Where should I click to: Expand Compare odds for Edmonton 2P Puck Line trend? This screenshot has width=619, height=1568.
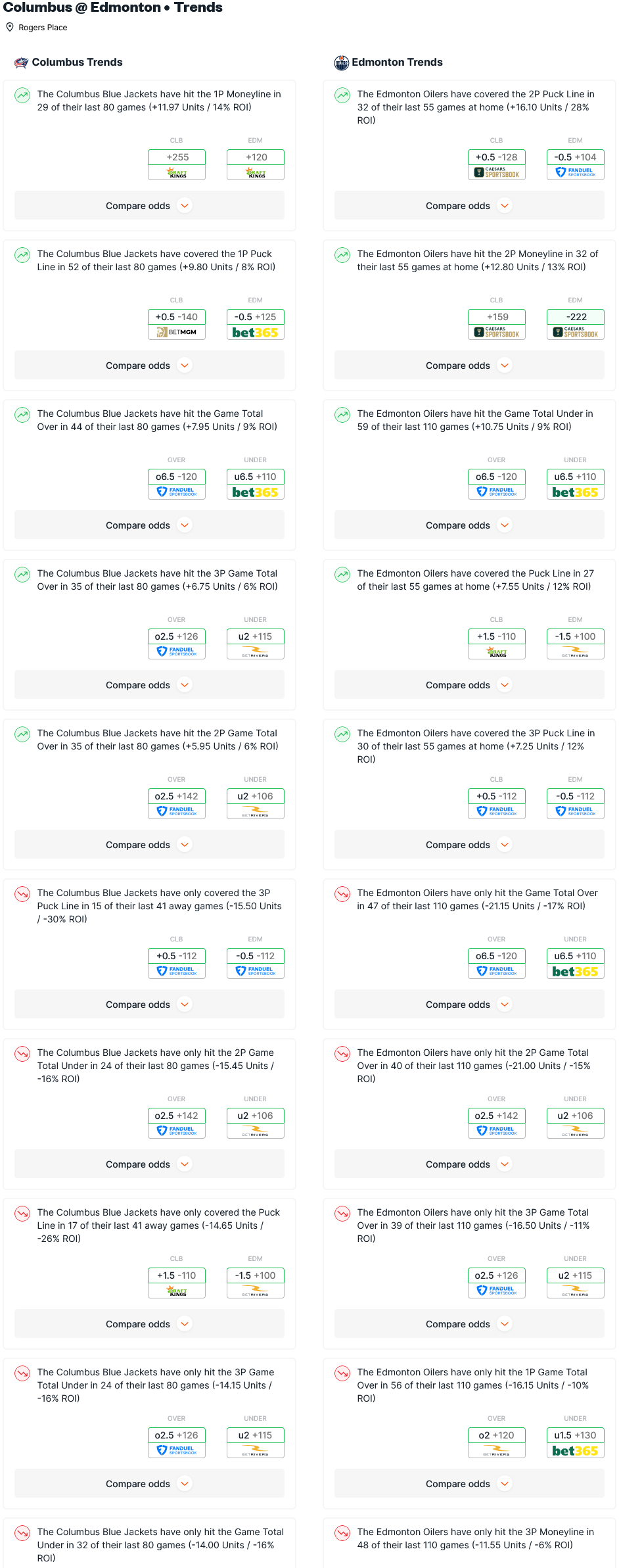pyautogui.click(x=469, y=206)
